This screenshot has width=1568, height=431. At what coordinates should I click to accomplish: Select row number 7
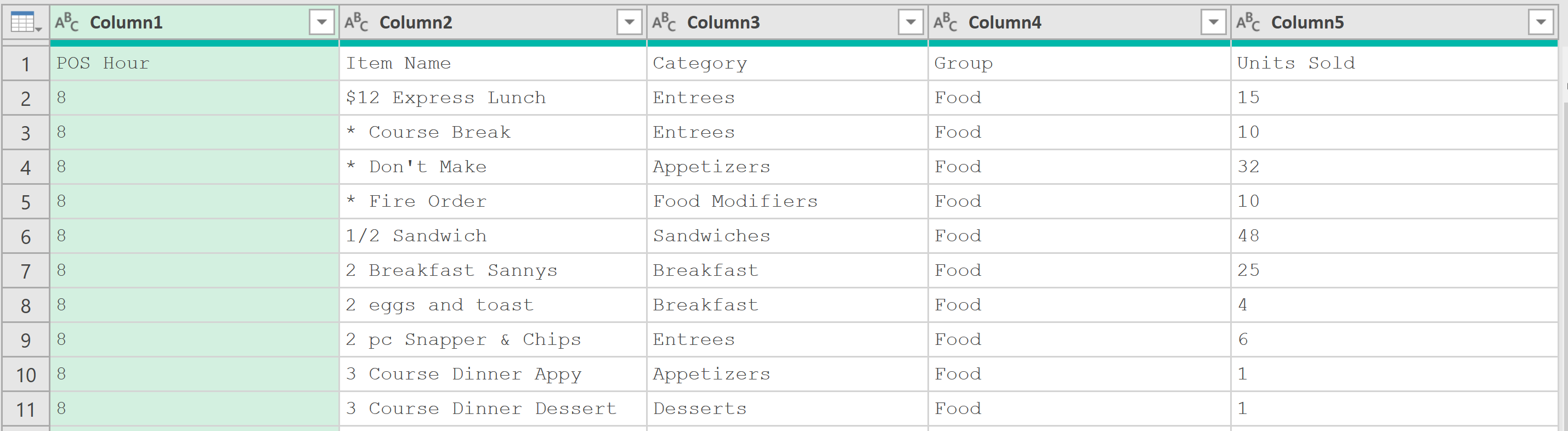[26, 271]
